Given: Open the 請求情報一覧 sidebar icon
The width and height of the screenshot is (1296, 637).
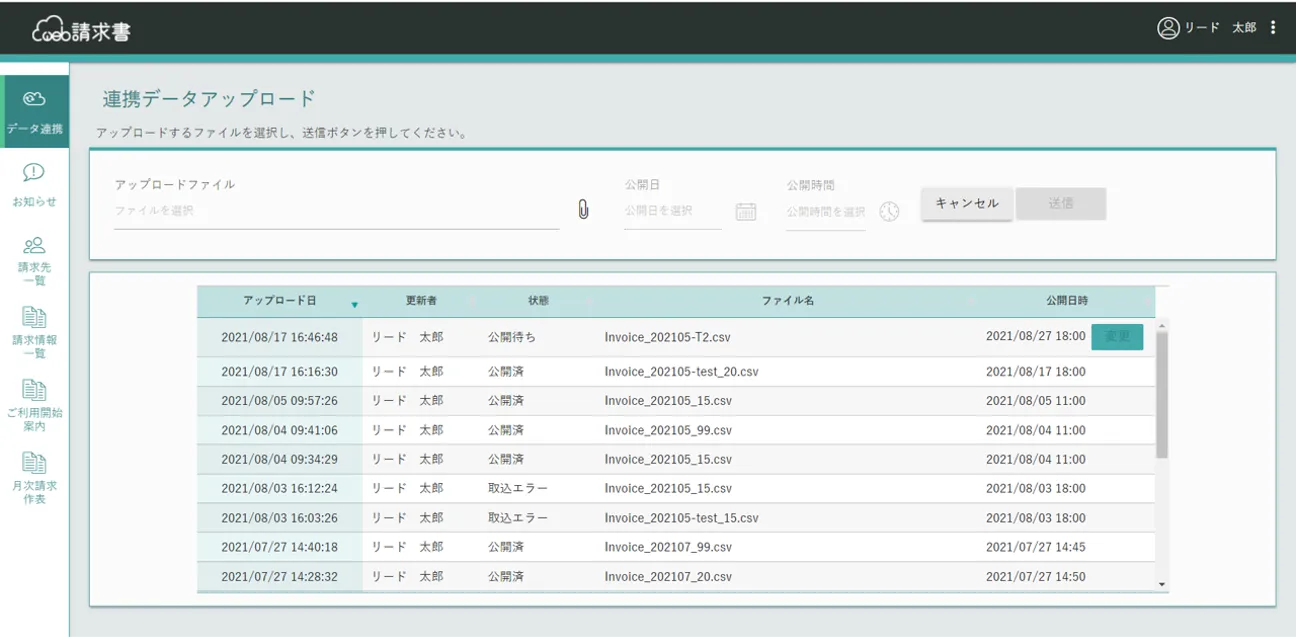Looking at the screenshot, I should [34, 318].
